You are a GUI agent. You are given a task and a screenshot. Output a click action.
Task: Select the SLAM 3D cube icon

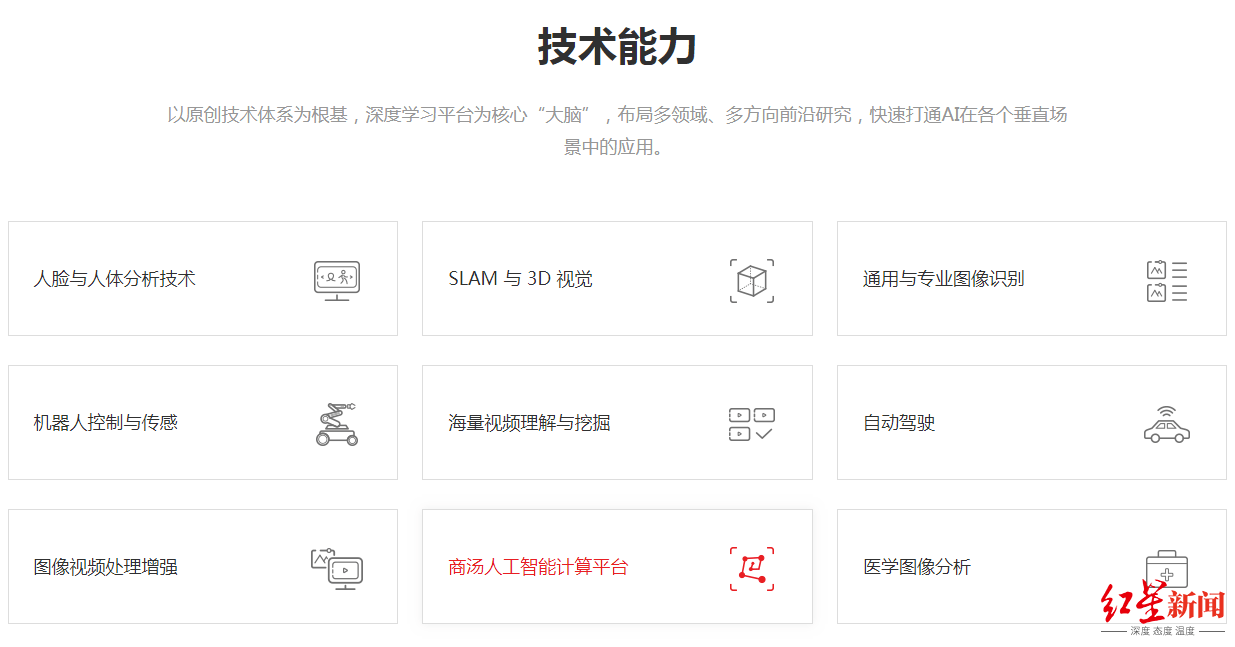pos(750,279)
